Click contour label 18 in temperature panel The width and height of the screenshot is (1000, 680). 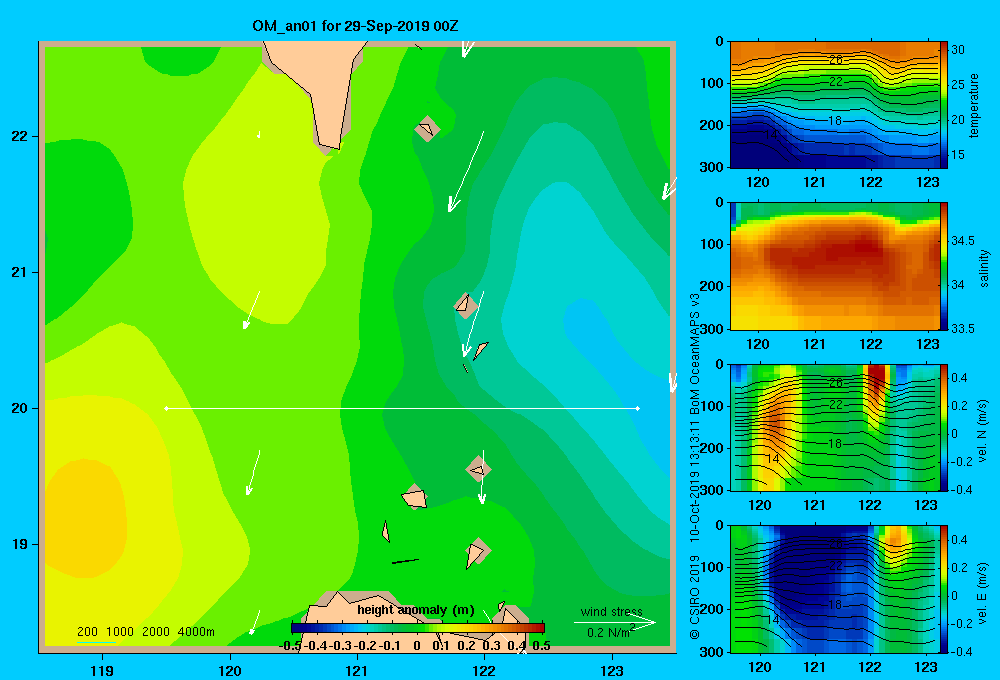pos(835,121)
